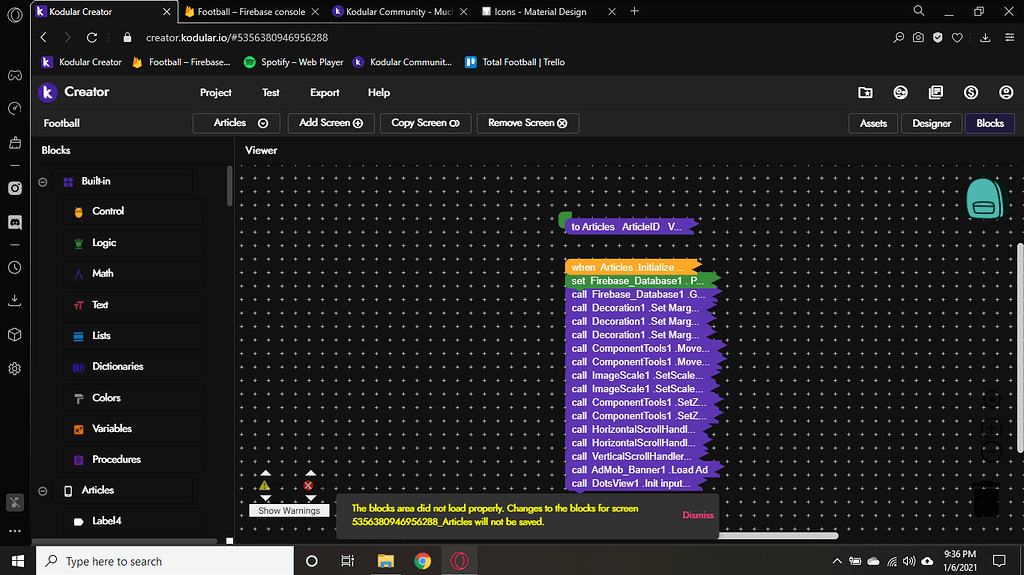1024x575 pixels.
Task: Select the Dictionaries blocks category
Action: click(133, 367)
